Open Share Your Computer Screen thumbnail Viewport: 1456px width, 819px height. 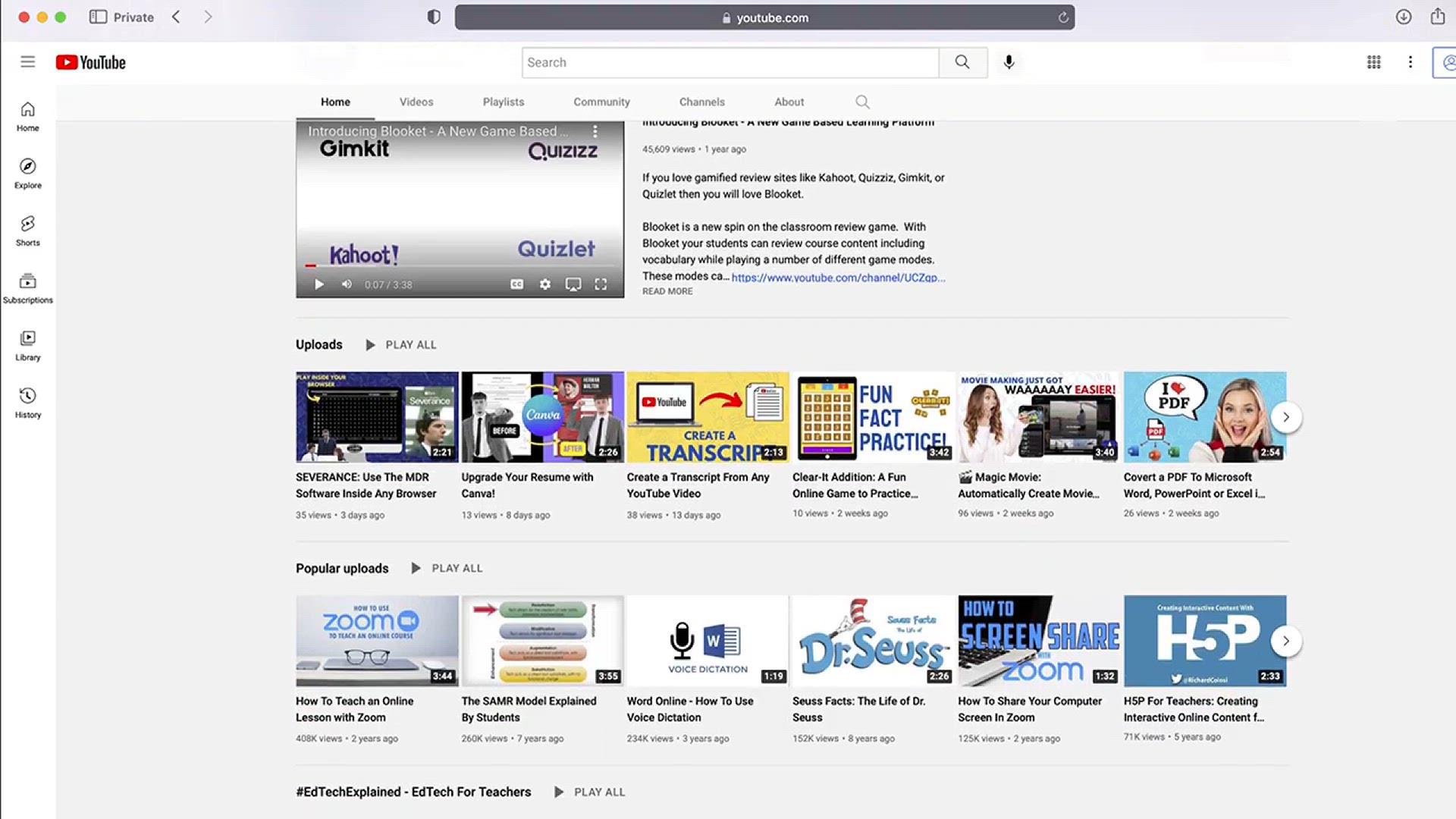click(x=1039, y=641)
